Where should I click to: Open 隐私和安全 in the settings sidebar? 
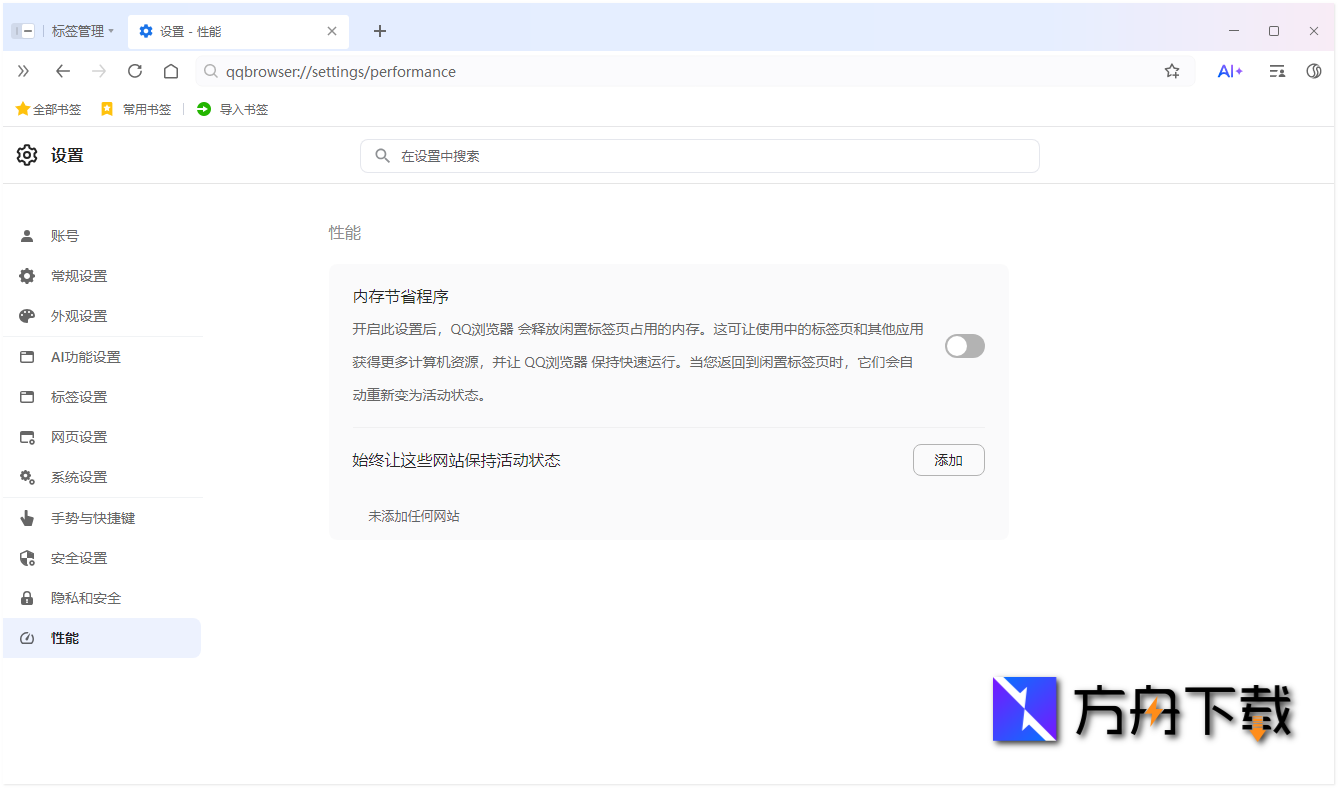click(x=85, y=597)
